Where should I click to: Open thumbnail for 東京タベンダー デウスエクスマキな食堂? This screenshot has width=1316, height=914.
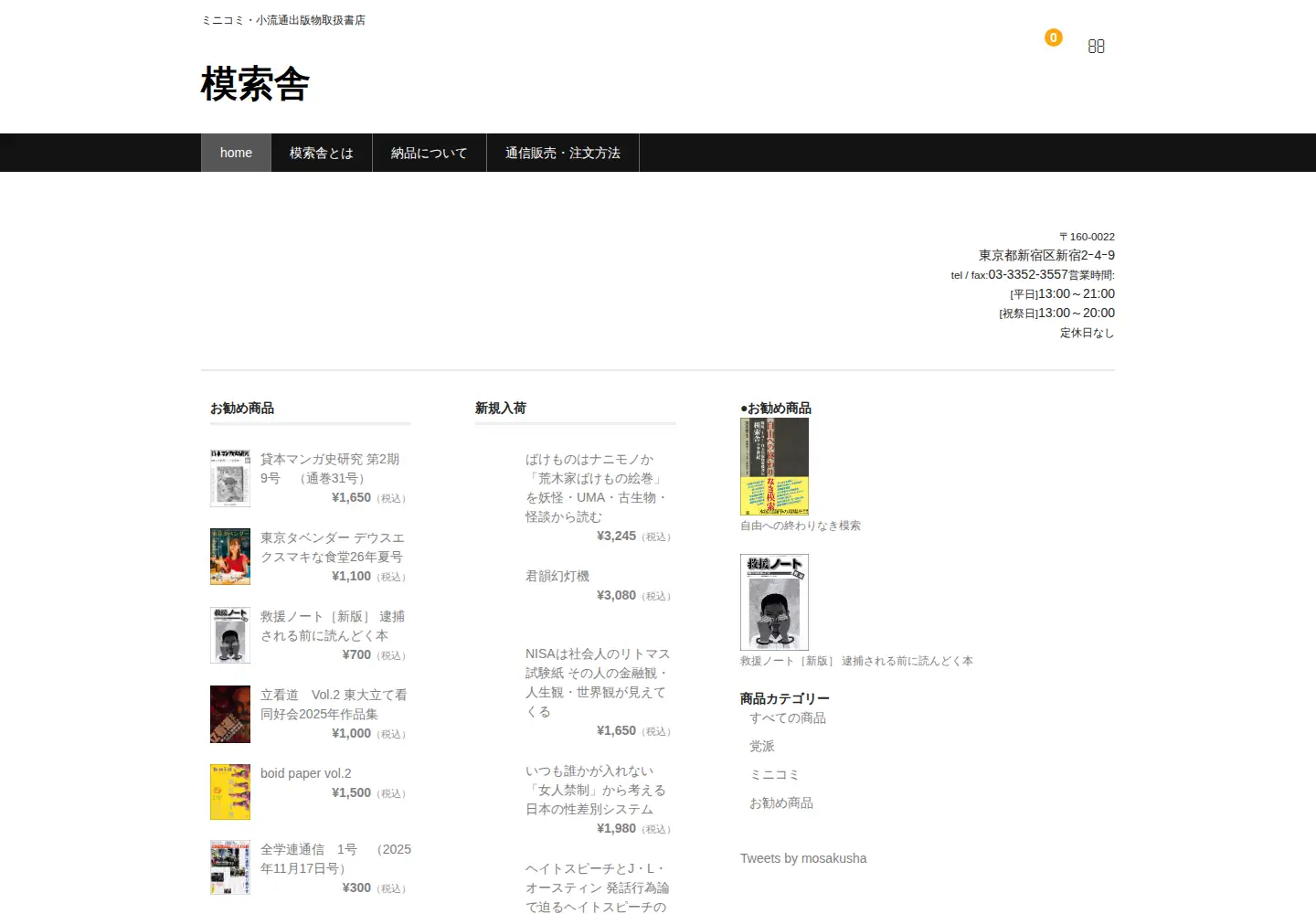point(230,557)
